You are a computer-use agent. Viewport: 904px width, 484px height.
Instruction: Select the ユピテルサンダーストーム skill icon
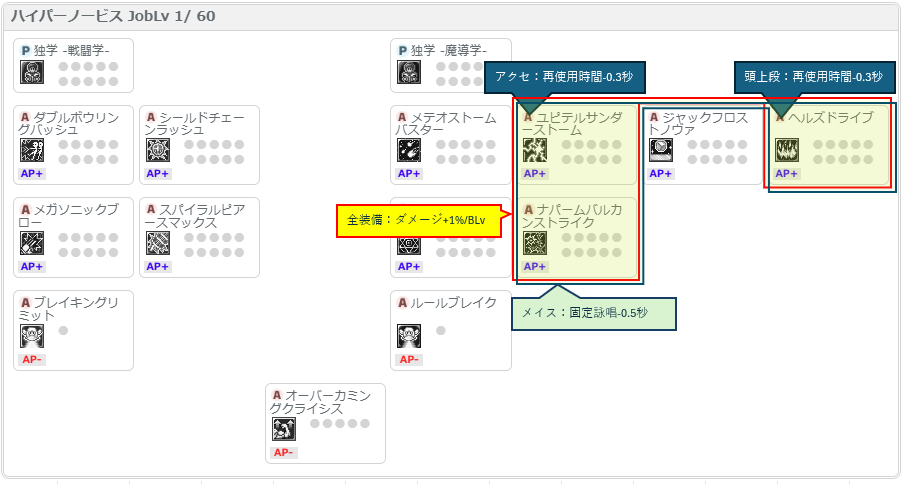click(x=534, y=150)
